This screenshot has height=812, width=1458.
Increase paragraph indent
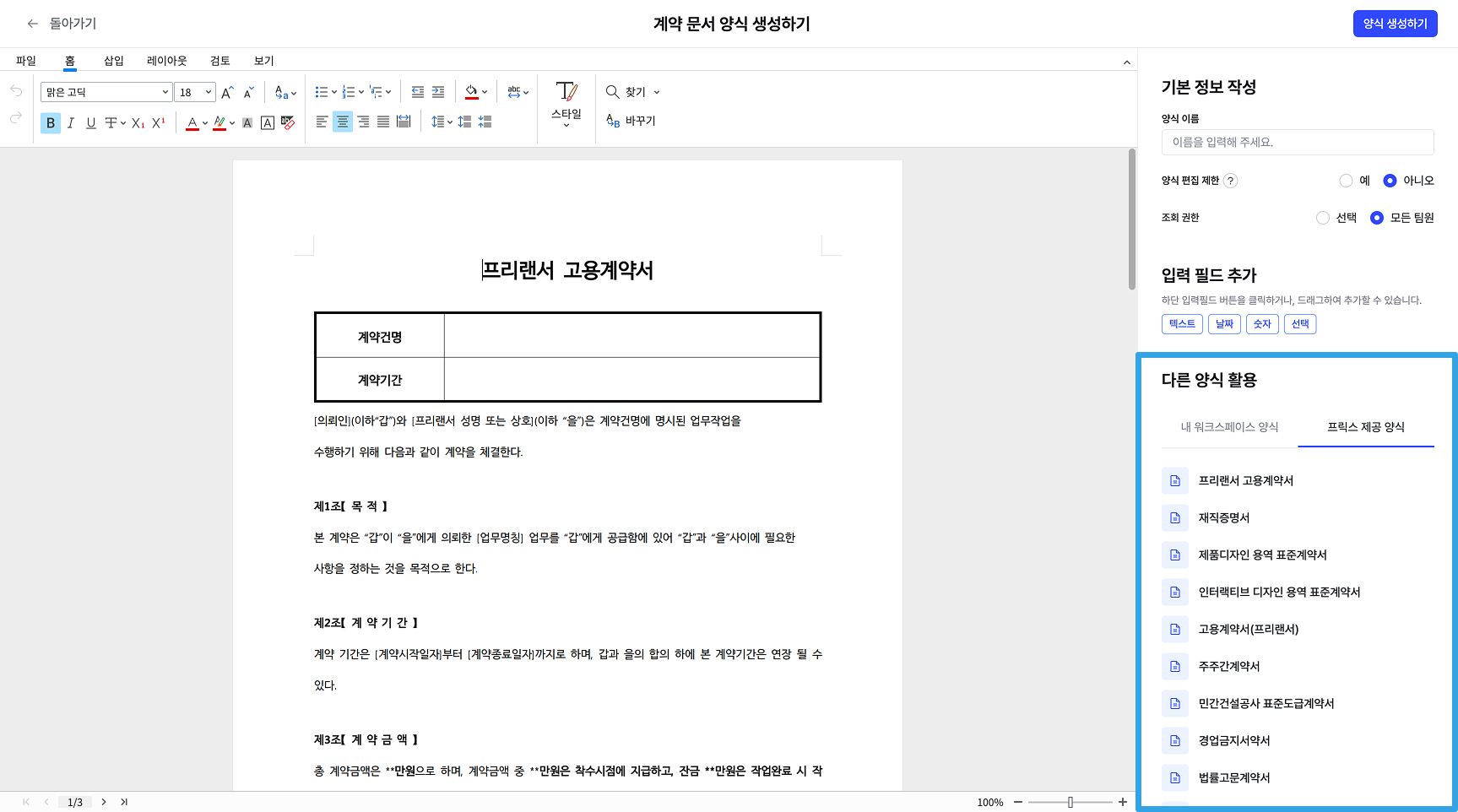click(438, 92)
